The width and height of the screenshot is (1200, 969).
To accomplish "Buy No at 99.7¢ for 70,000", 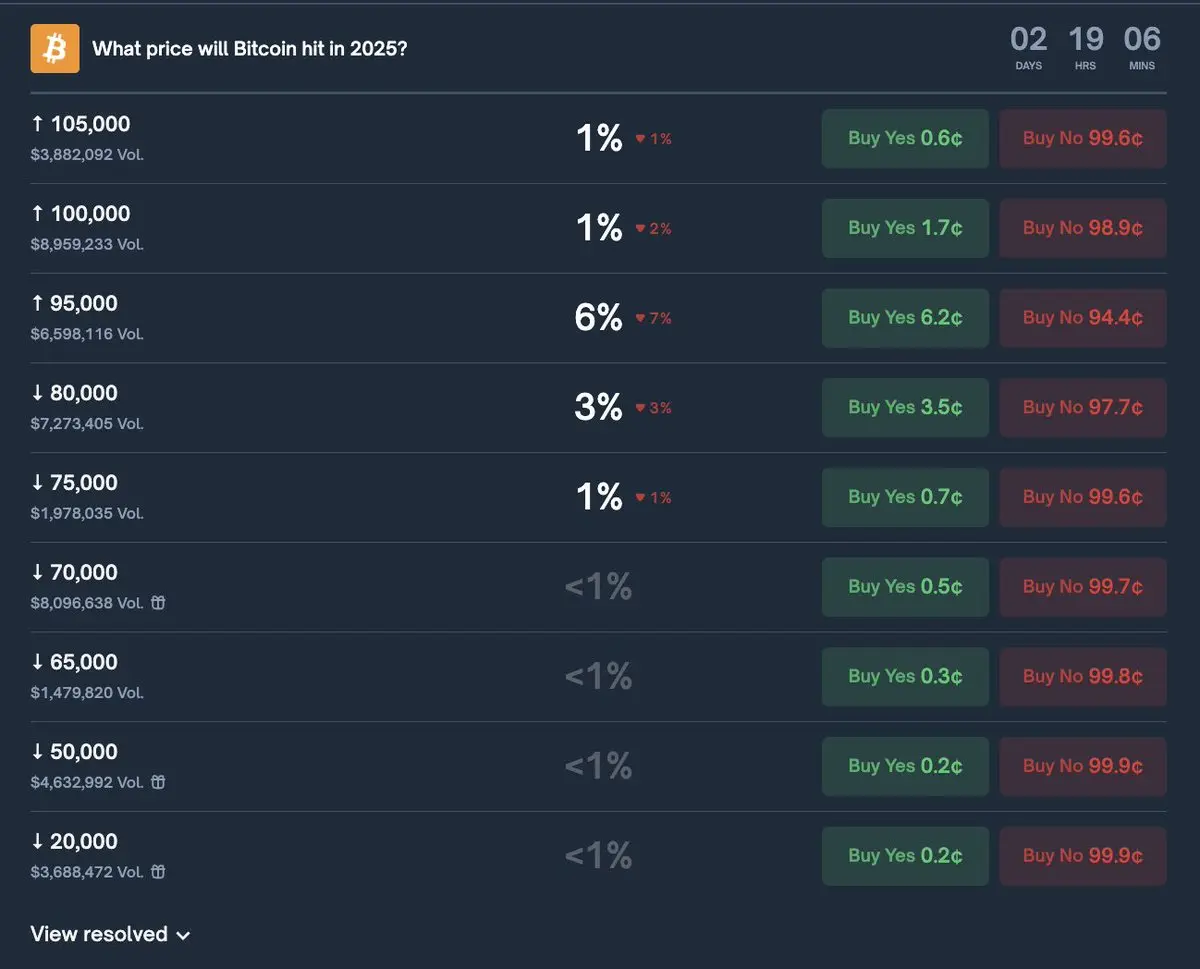I will tap(1082, 587).
